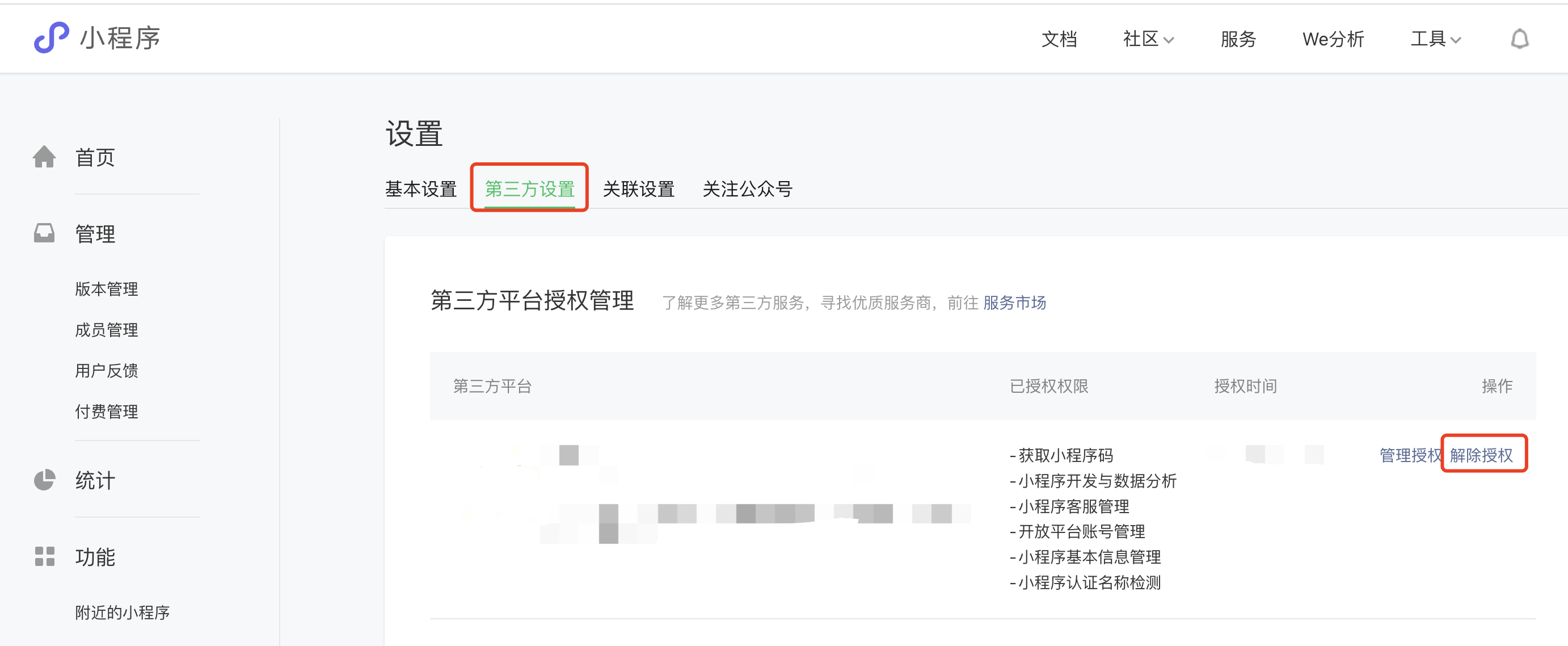The image size is (1568, 646).
Task: Open We分析 in top navigation
Action: click(1333, 39)
